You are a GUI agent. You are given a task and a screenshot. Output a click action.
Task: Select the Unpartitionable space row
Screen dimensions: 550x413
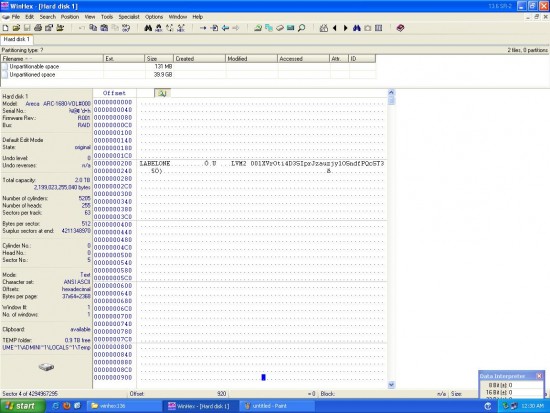point(188,66)
